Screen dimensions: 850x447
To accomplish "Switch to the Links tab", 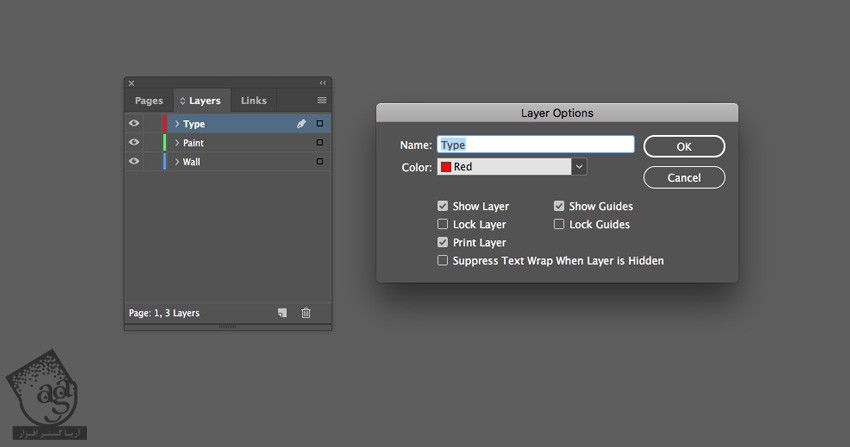I will pos(254,101).
